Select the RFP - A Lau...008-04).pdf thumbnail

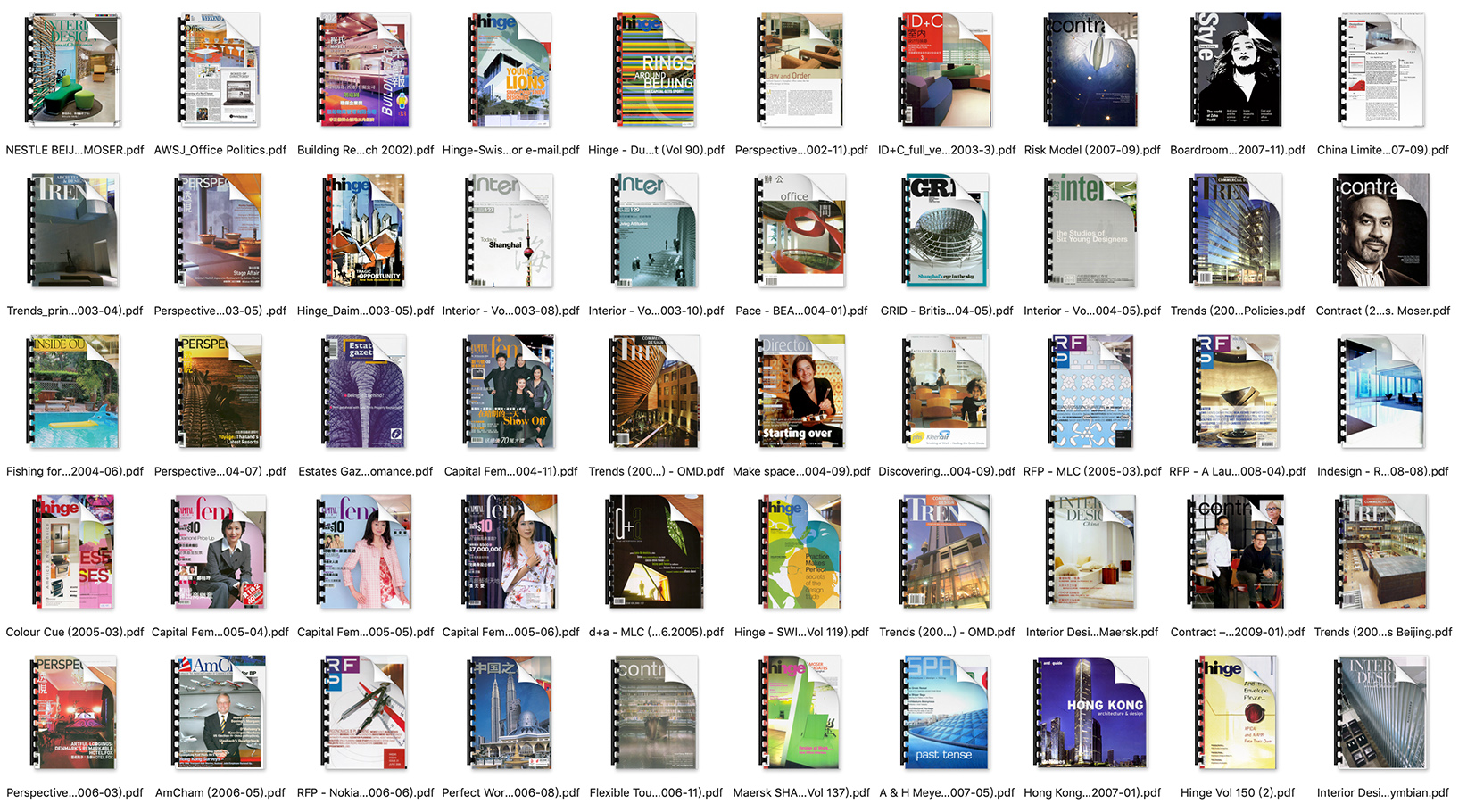pyautogui.click(x=1238, y=391)
